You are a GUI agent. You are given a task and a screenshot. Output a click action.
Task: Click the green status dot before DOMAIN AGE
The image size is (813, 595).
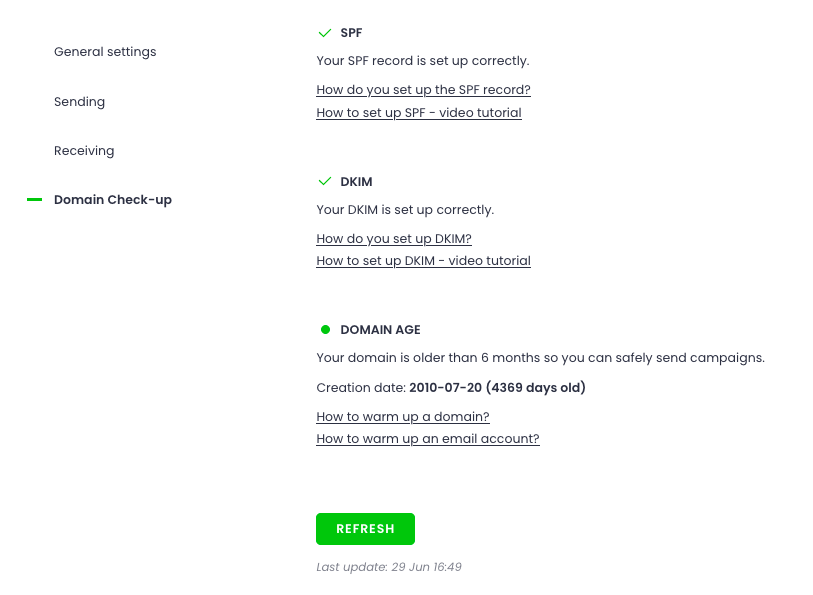pos(325,328)
